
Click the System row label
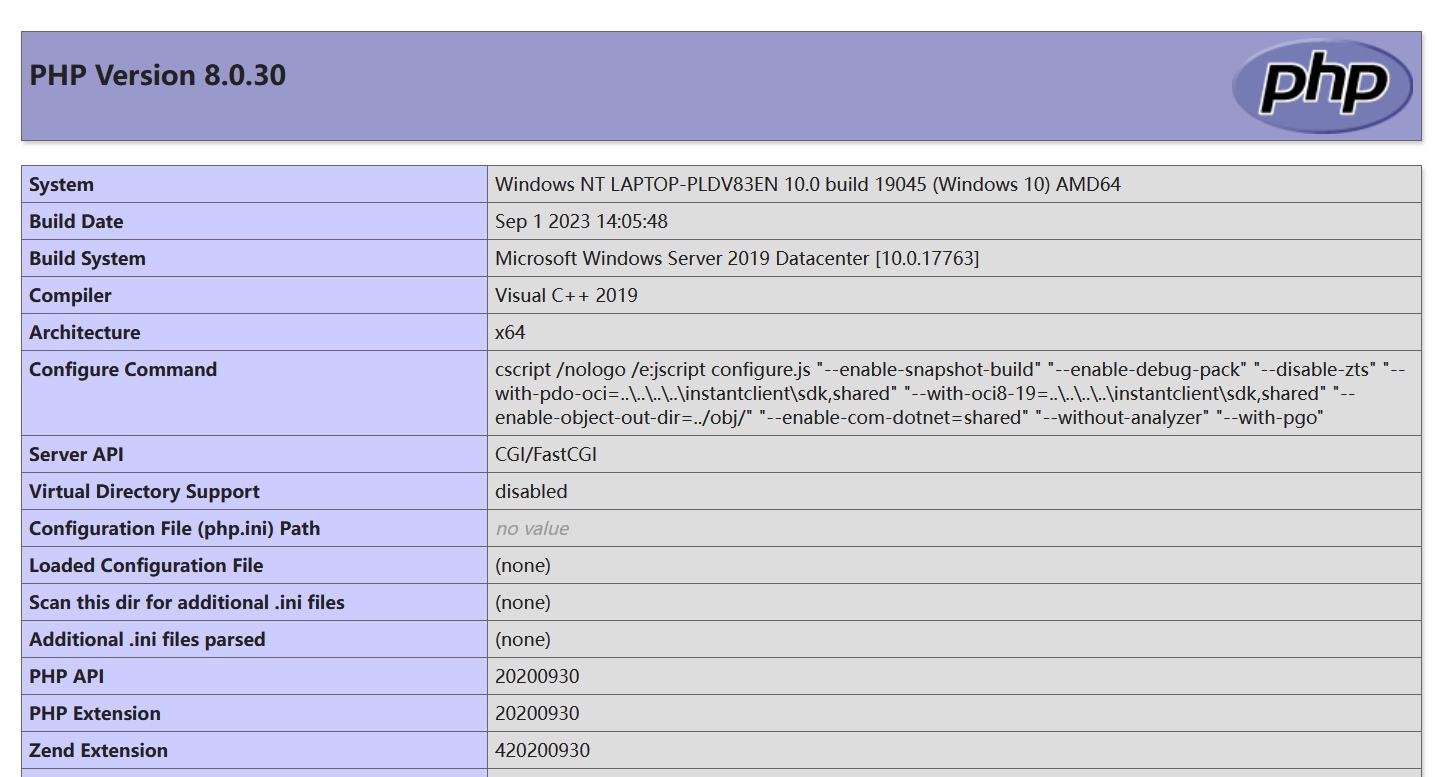point(61,185)
